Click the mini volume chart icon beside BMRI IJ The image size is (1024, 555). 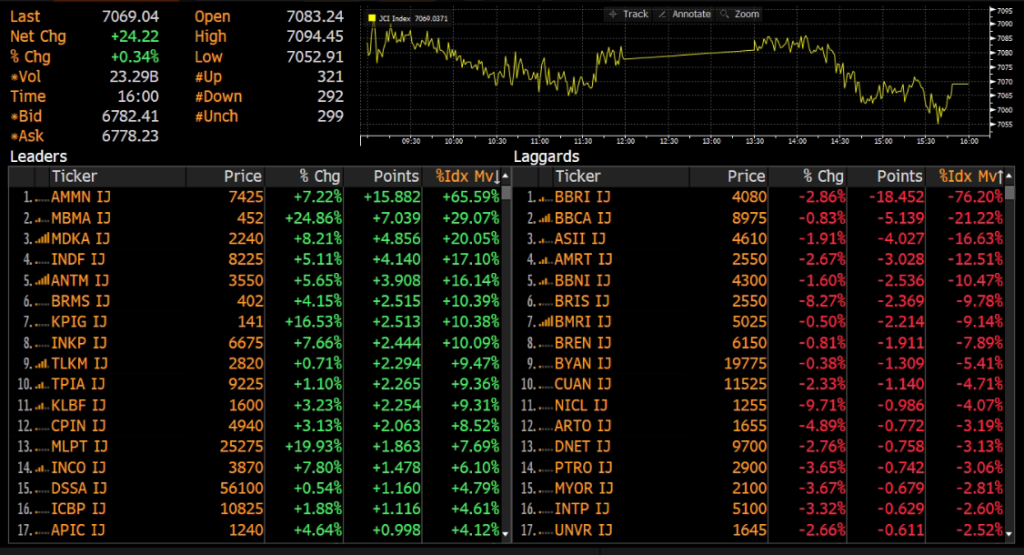(x=545, y=322)
